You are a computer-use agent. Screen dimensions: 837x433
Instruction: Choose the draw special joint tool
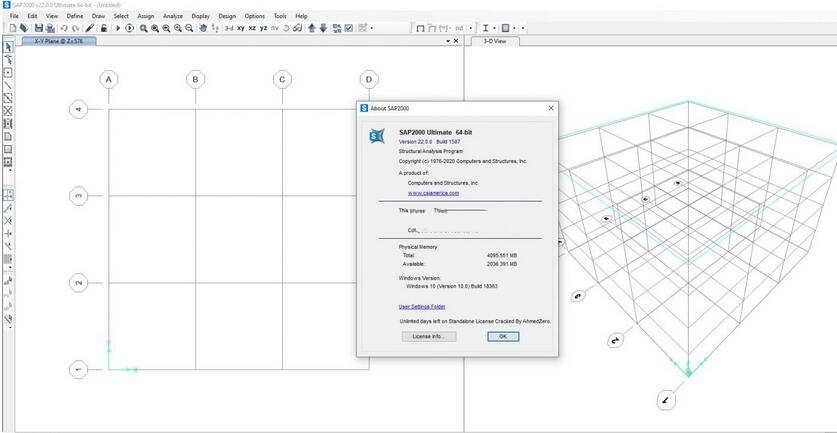[x=8, y=73]
